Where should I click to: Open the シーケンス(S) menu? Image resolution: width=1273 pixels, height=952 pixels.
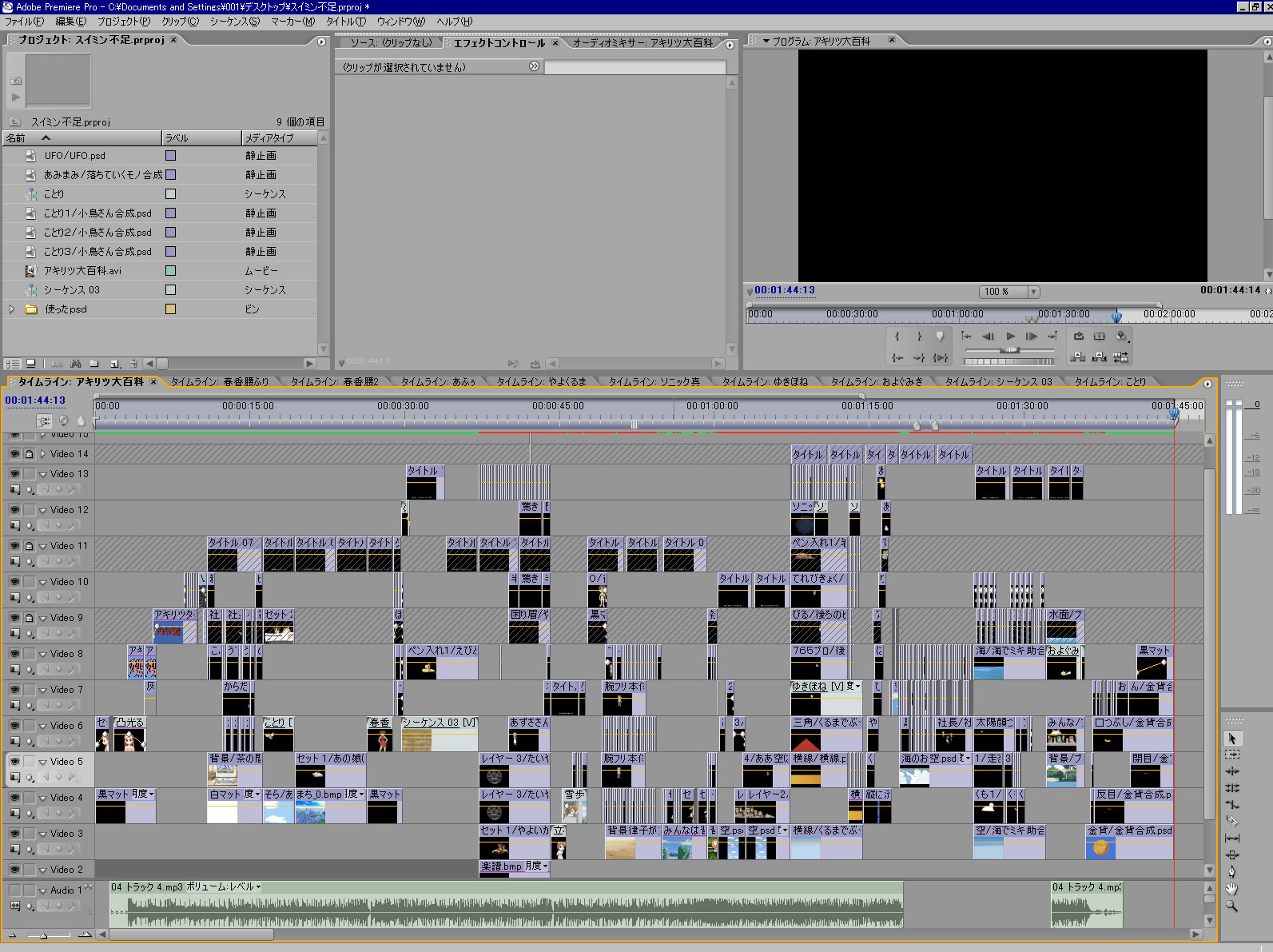[x=234, y=22]
